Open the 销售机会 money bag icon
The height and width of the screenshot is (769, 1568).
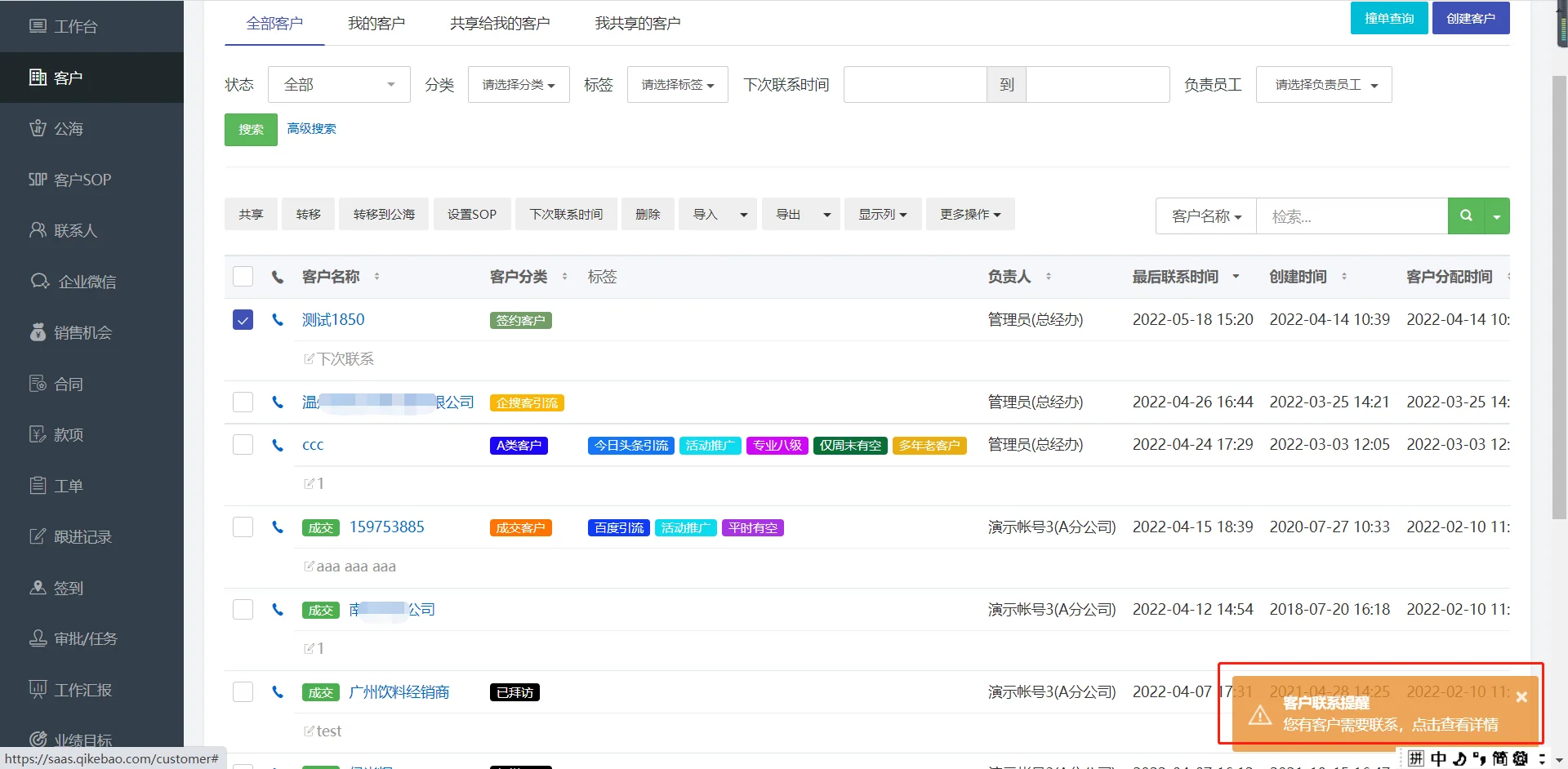point(38,332)
